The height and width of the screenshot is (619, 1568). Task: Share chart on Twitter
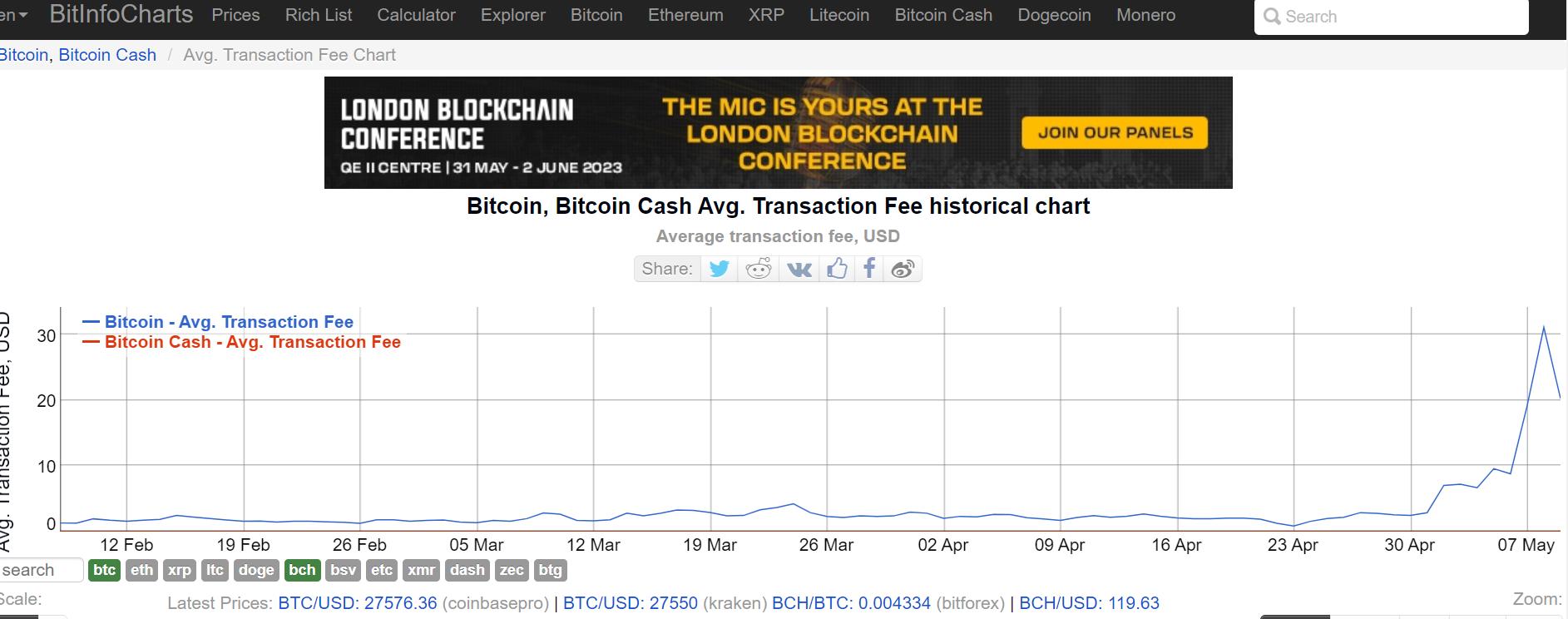click(x=720, y=269)
